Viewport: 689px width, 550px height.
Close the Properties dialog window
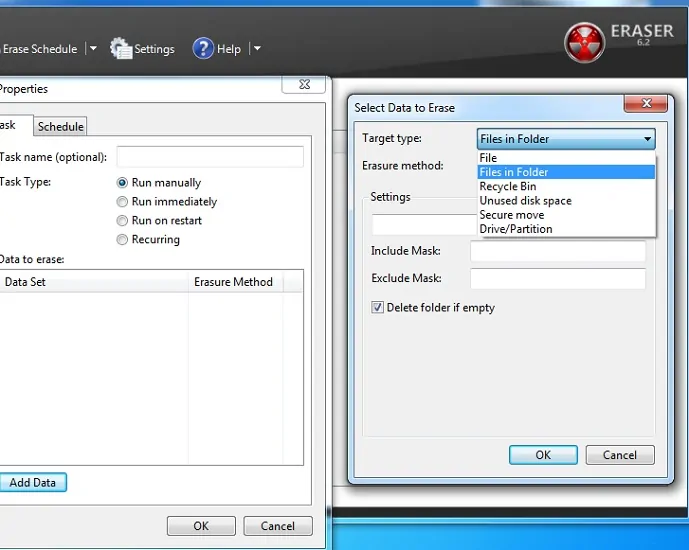pos(304,84)
